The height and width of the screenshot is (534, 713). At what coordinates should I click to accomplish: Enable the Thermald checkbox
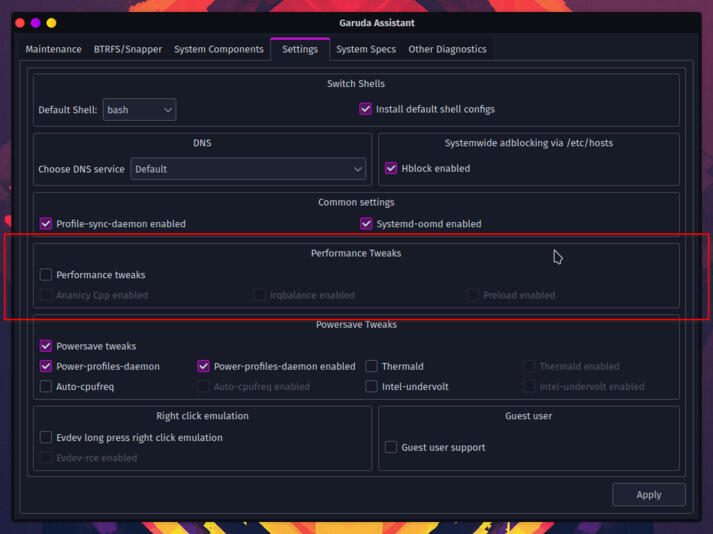pyautogui.click(x=371, y=366)
